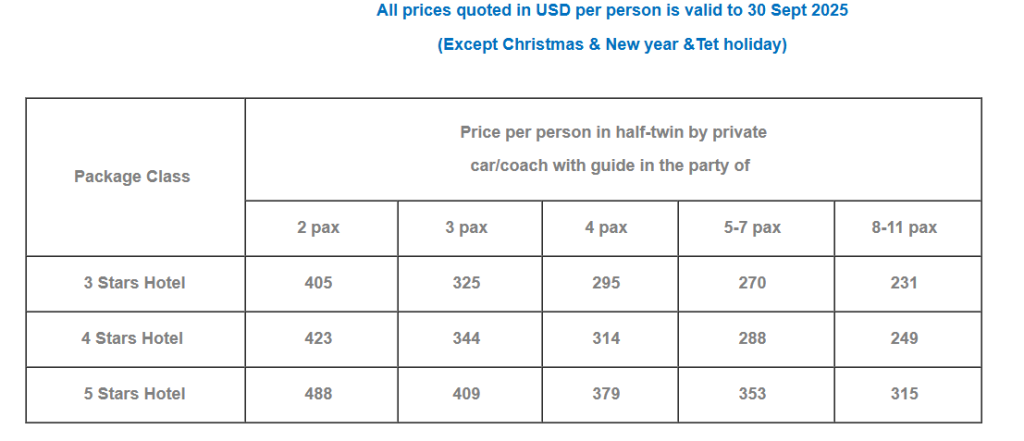Select price 423 in 4 Stars row

click(319, 339)
